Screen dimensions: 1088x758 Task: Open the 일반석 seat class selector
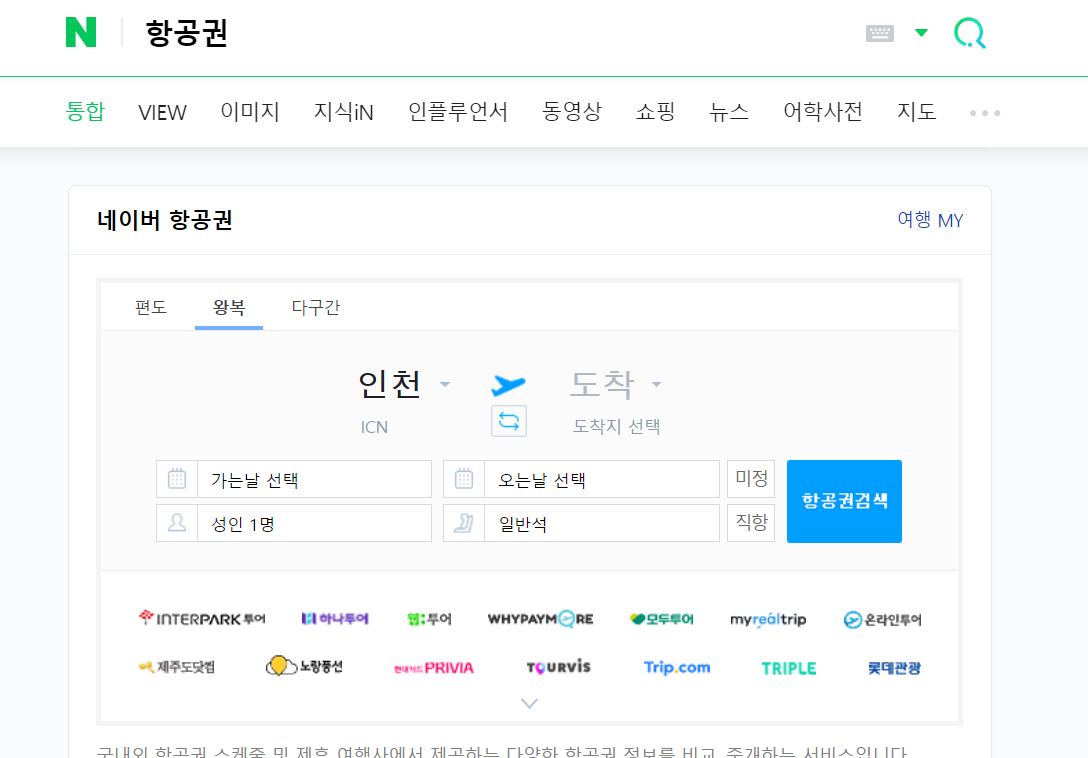click(602, 523)
